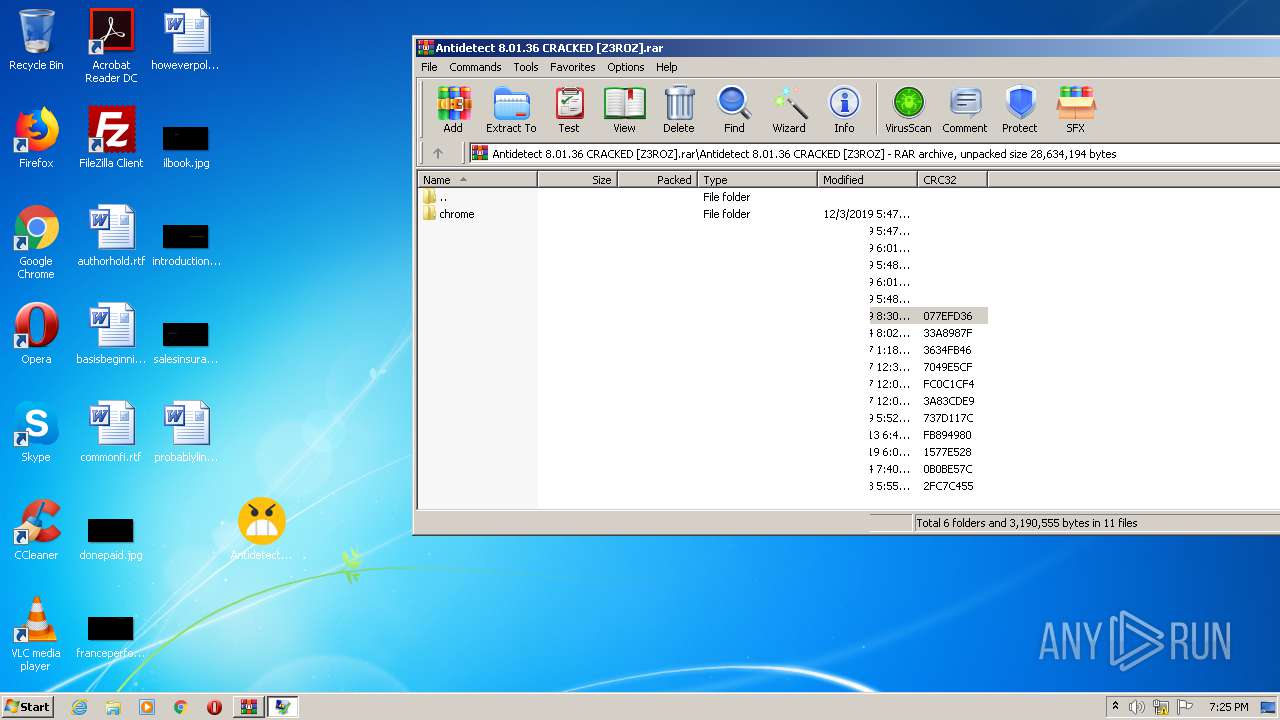Click the Test archive icon
The width and height of the screenshot is (1280, 720).
pyautogui.click(x=569, y=109)
